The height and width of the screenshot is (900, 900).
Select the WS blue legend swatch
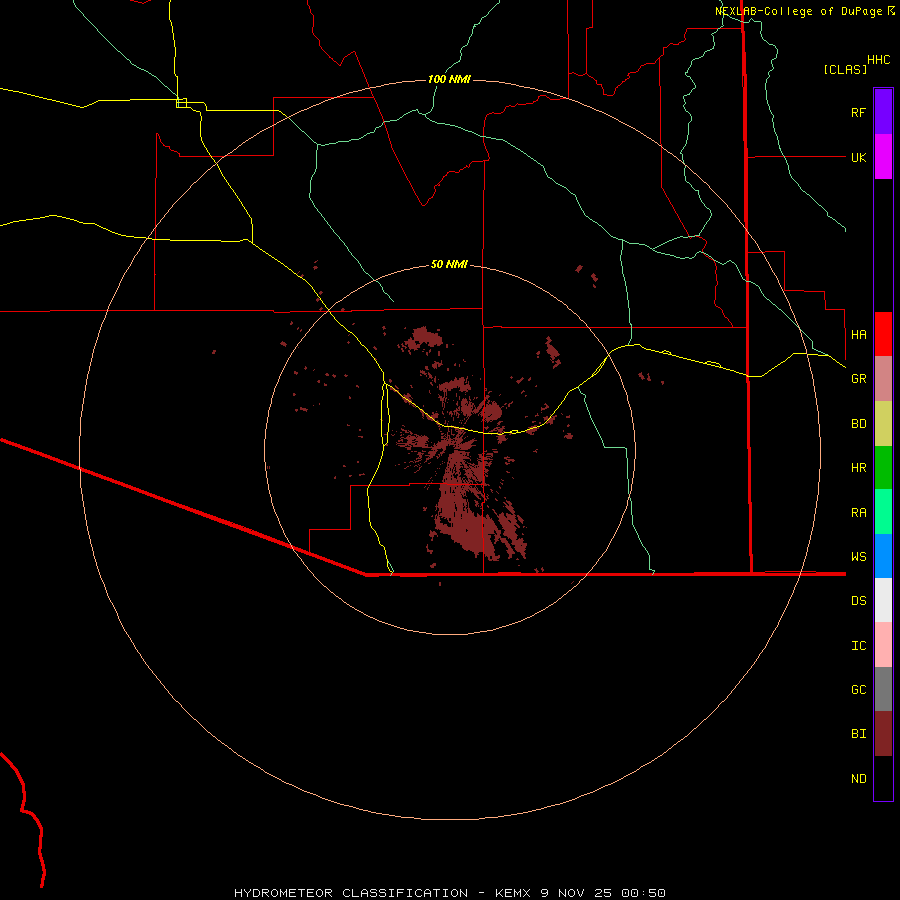click(x=883, y=556)
